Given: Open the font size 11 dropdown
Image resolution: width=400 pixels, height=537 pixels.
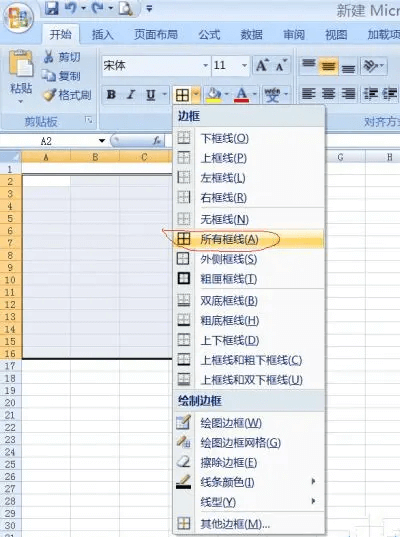Looking at the screenshot, I should coord(244,65).
